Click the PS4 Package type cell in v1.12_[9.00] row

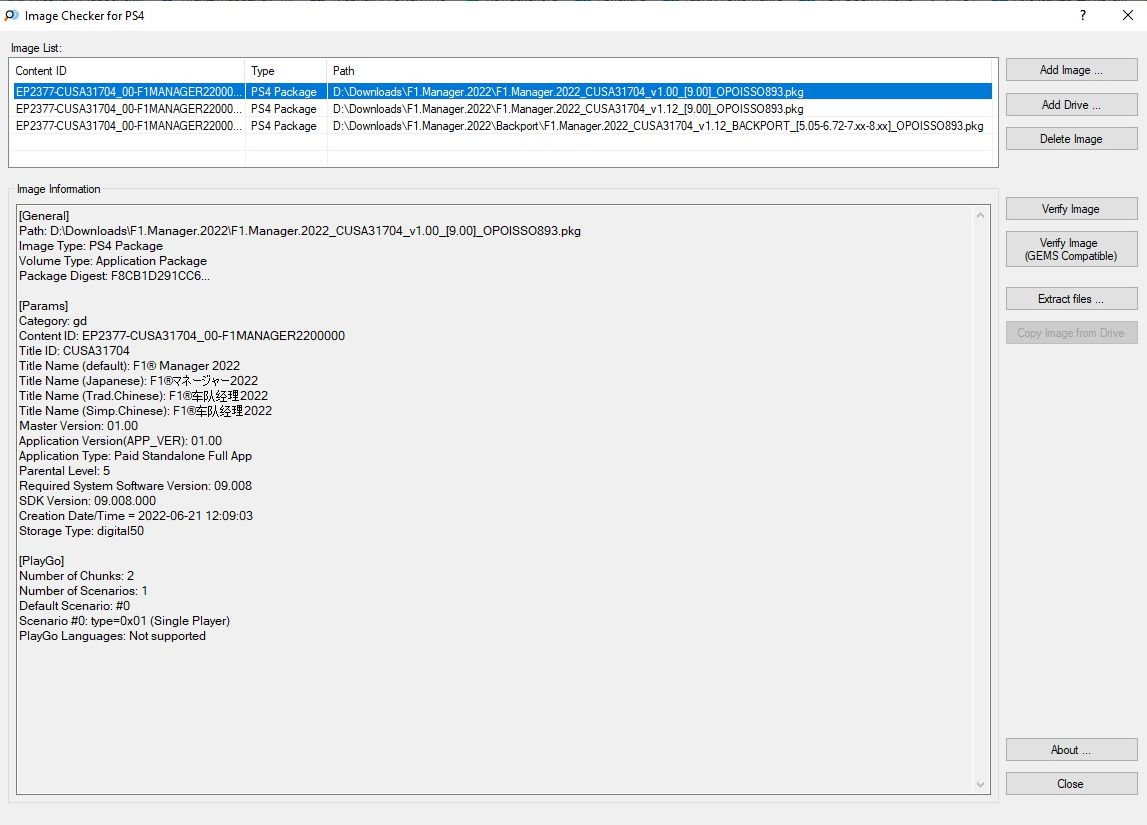coord(284,109)
